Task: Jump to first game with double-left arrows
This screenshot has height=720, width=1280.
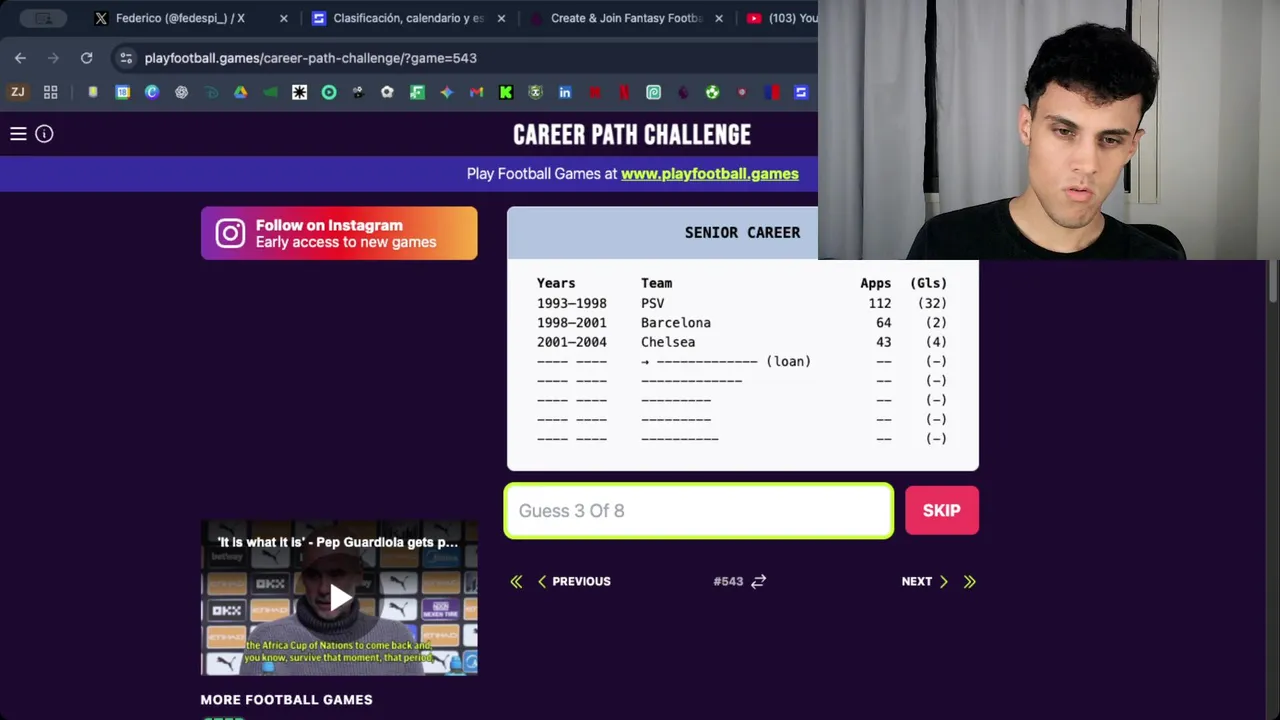Action: click(x=516, y=581)
